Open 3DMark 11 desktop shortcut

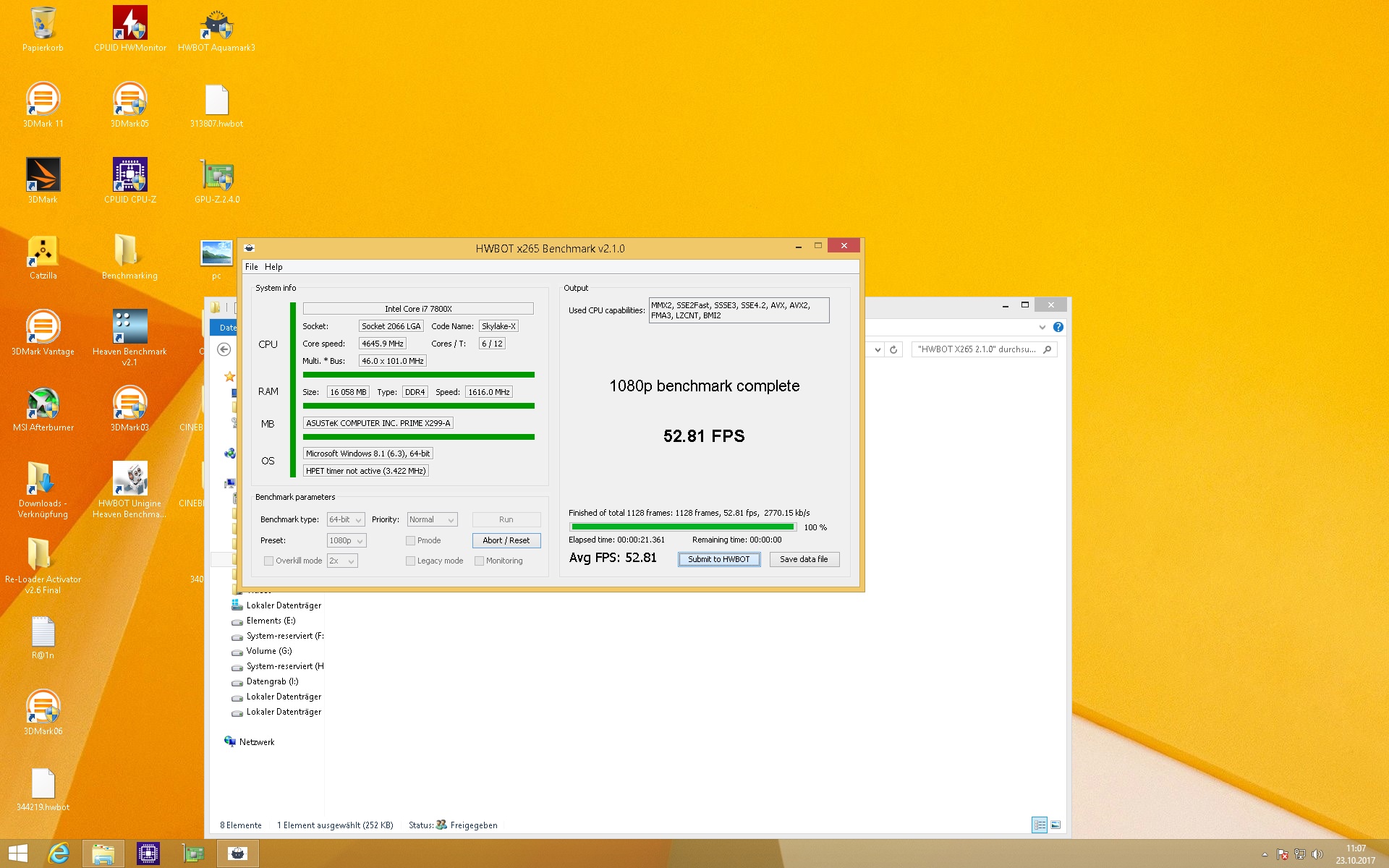pyautogui.click(x=43, y=105)
